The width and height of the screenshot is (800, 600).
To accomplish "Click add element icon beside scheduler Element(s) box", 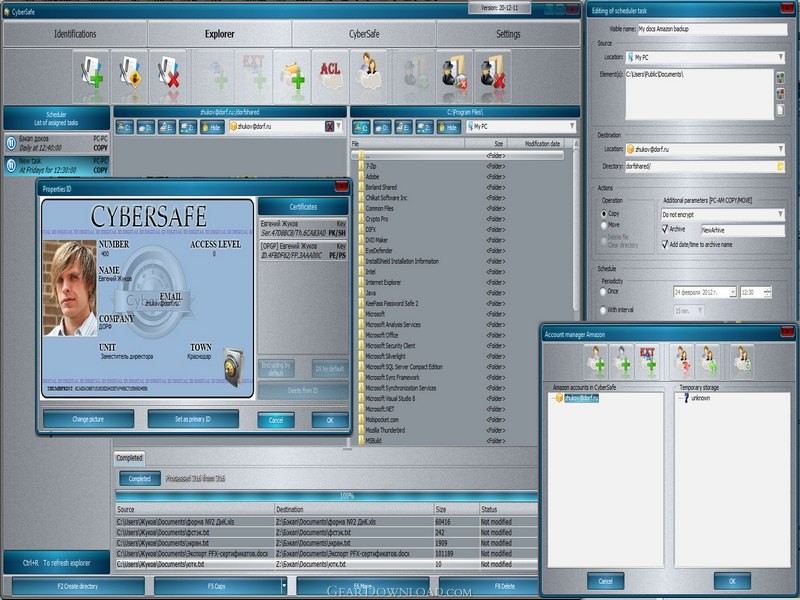I will pyautogui.click(x=780, y=78).
